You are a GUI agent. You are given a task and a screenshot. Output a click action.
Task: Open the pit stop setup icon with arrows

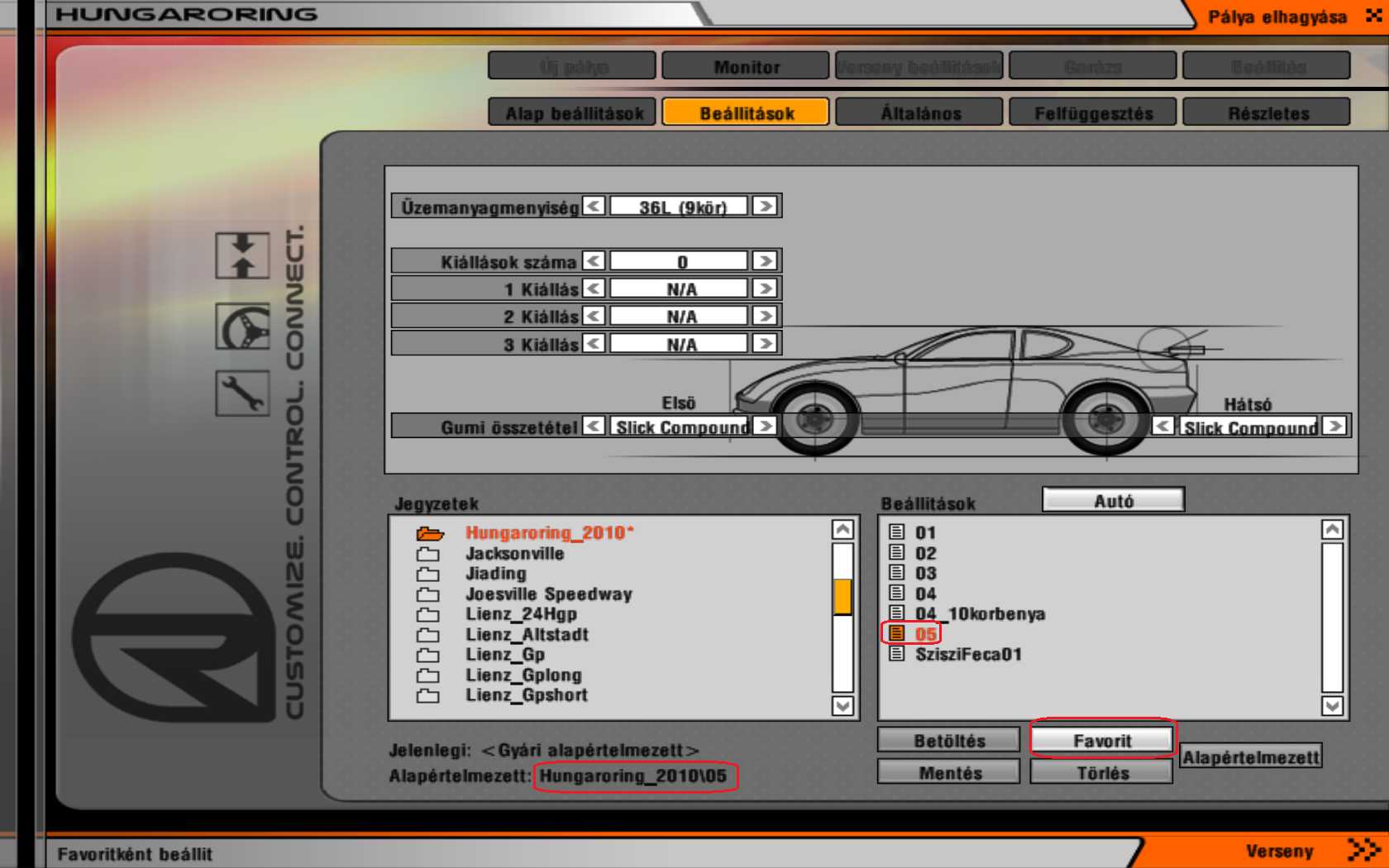242,255
